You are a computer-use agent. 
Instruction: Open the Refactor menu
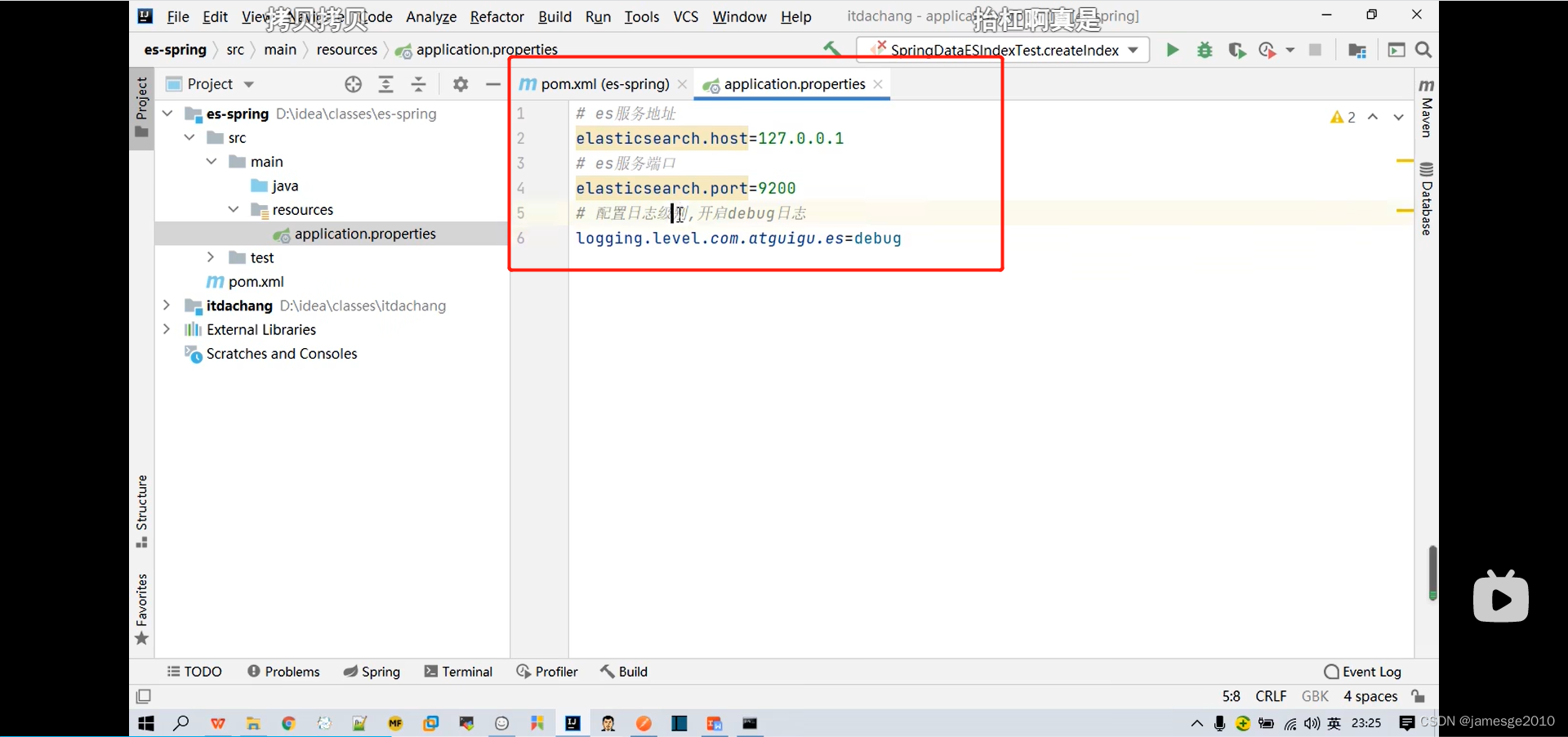click(497, 16)
